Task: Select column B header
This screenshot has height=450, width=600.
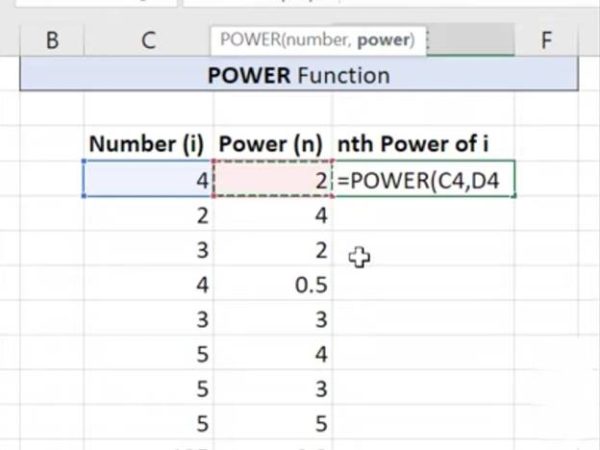Action: click(52, 40)
